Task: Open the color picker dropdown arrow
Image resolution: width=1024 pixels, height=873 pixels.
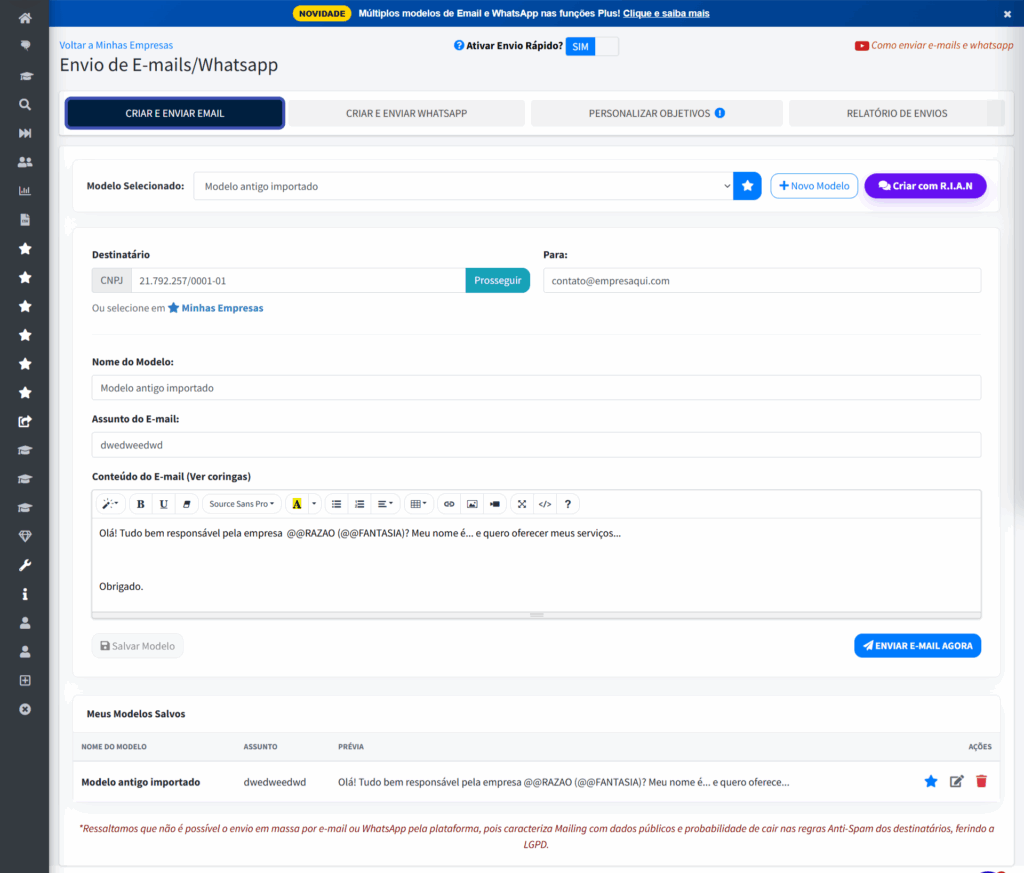Action: coord(314,504)
